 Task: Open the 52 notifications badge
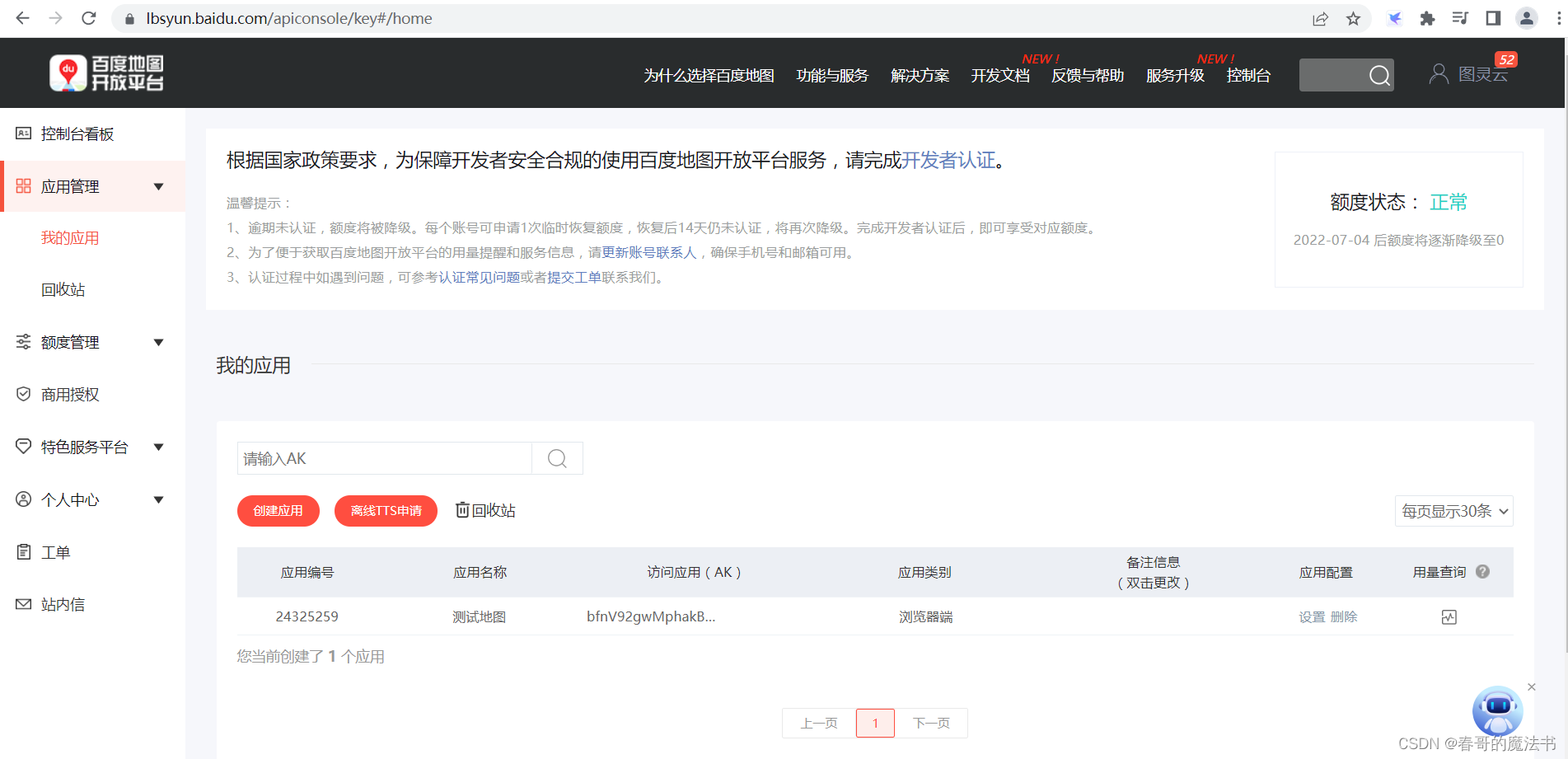(x=1506, y=59)
